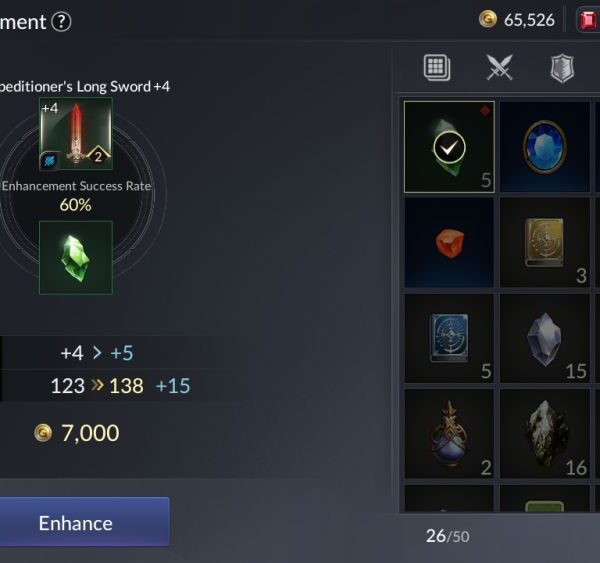Viewport: 600px width, 563px height.
Task: Select the orange ore chunk item
Action: click(449, 243)
